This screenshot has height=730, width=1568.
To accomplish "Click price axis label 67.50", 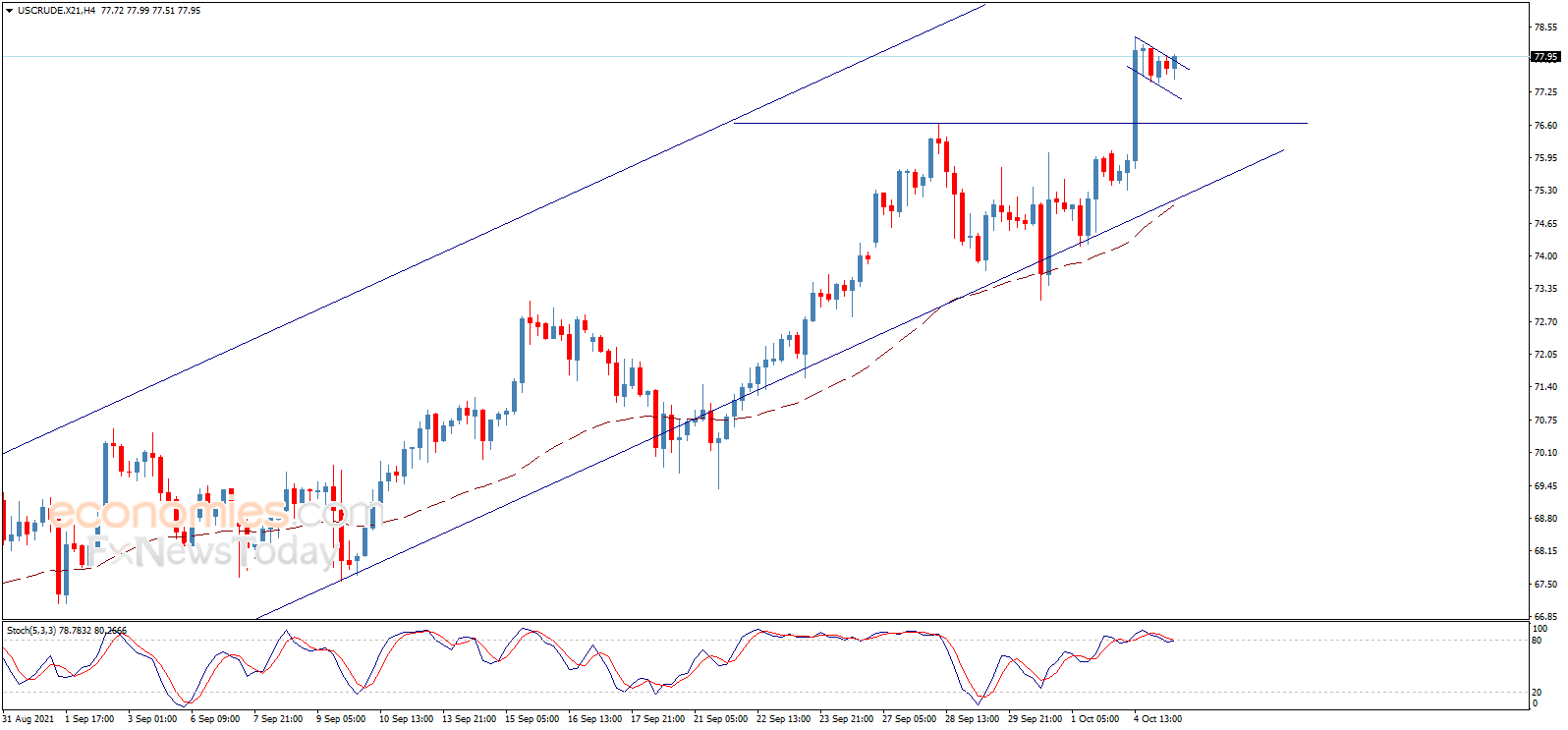I will (1545, 585).
